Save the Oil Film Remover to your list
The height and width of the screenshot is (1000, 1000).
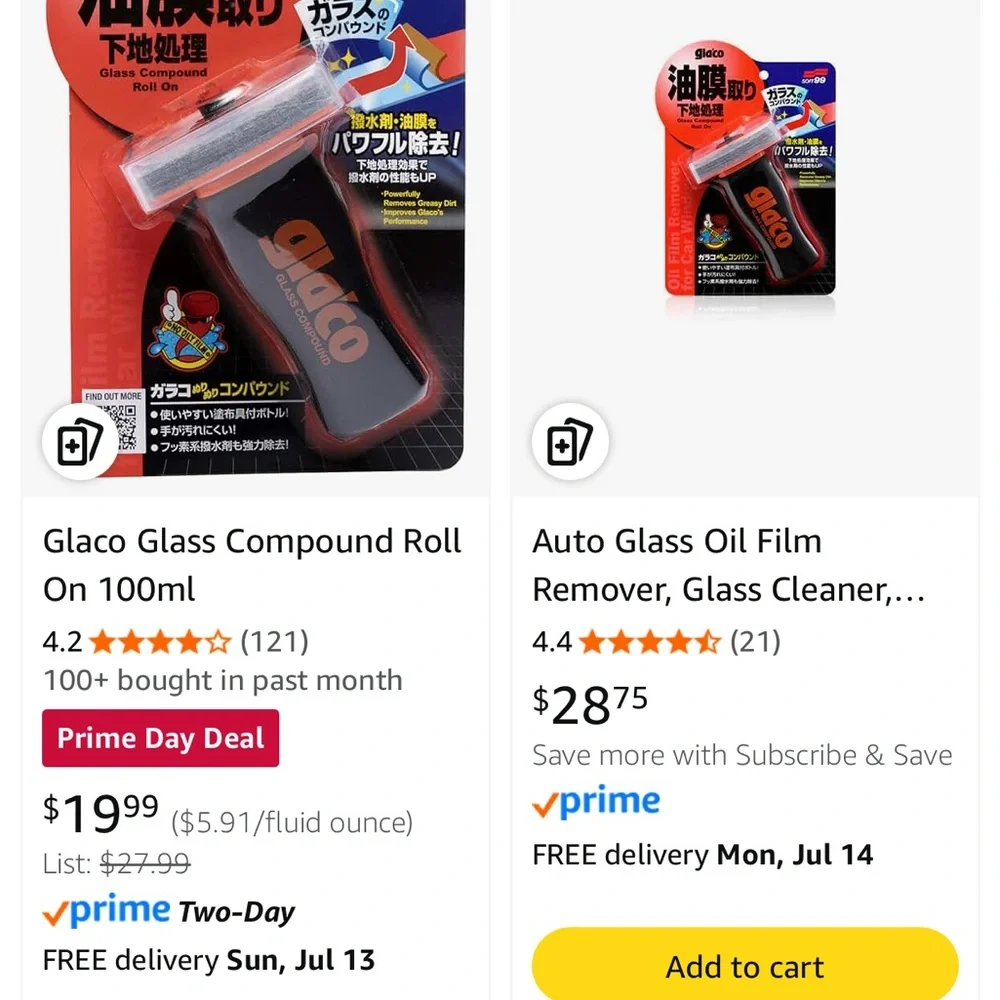[570, 440]
